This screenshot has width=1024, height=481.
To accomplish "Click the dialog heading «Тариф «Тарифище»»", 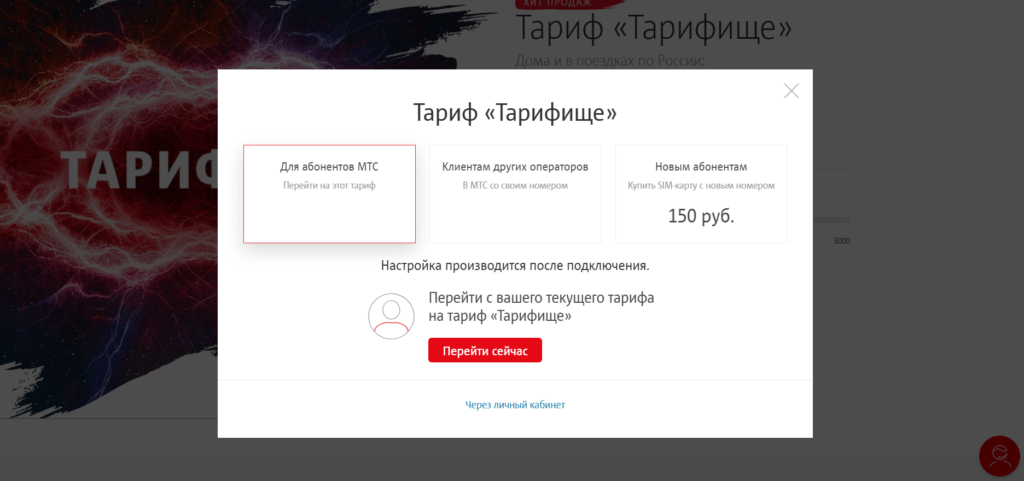I will click(x=515, y=112).
